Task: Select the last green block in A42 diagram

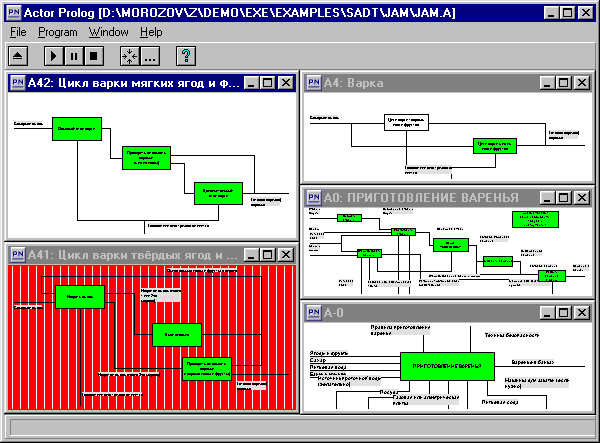Action: [218, 194]
